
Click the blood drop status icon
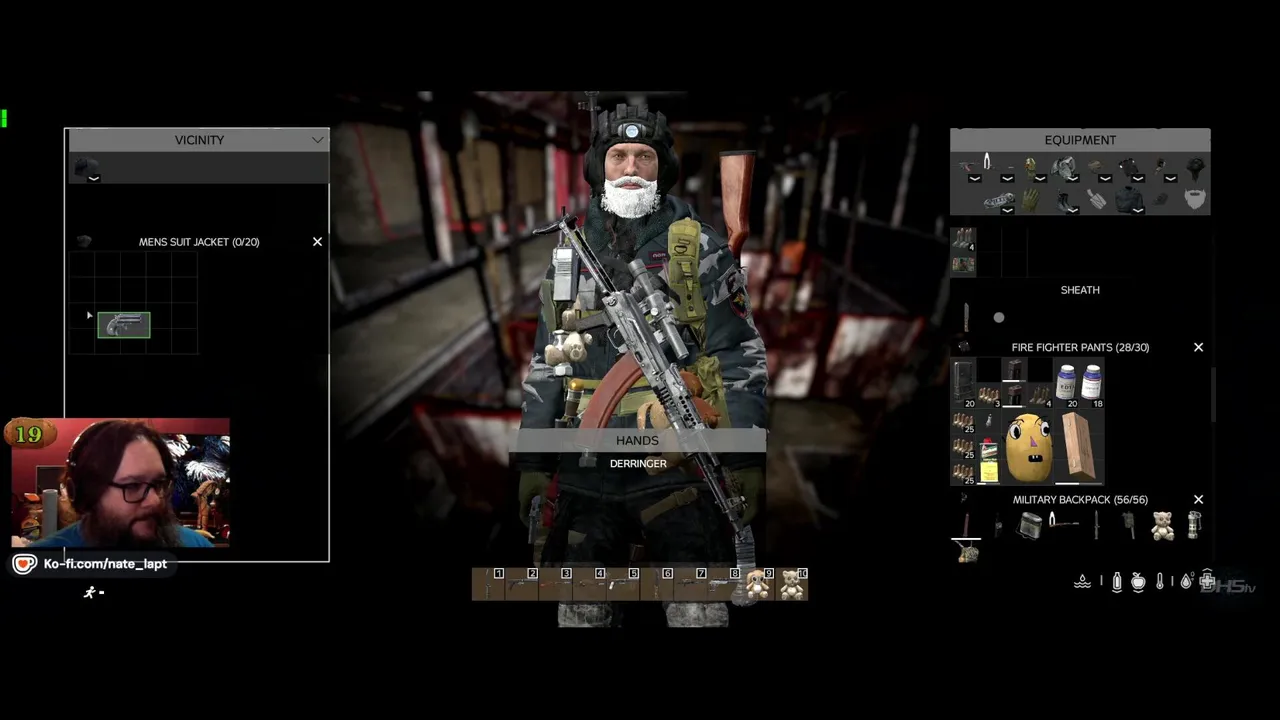coord(1185,582)
